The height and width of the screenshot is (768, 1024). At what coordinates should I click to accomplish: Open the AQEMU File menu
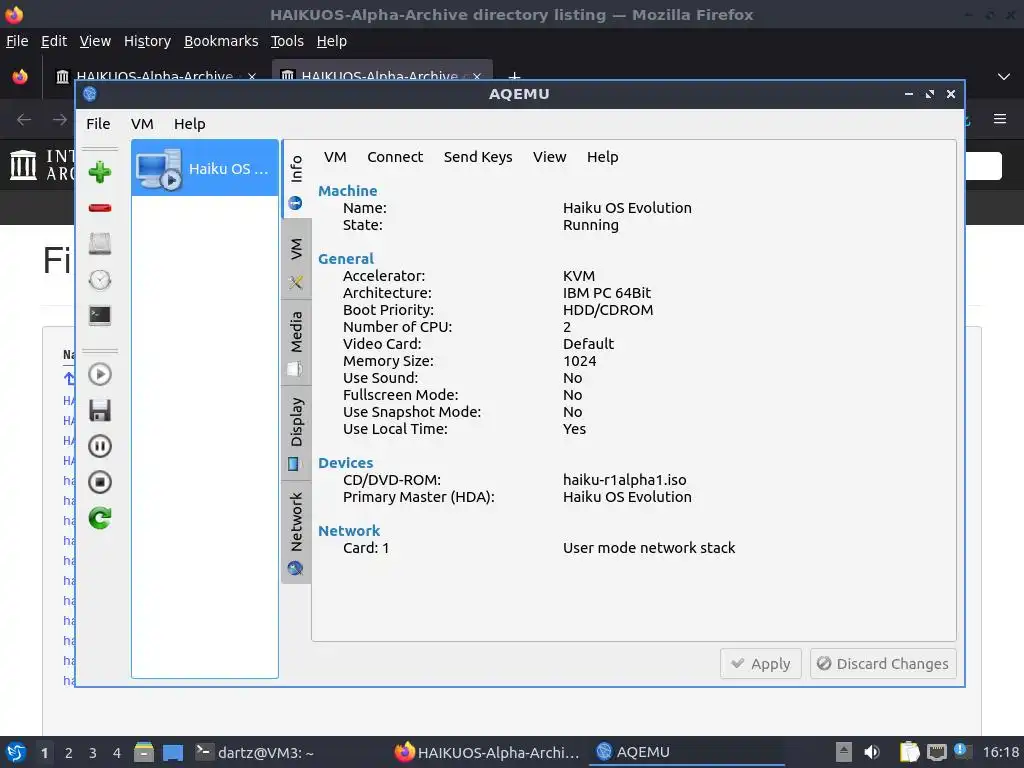[x=98, y=124]
